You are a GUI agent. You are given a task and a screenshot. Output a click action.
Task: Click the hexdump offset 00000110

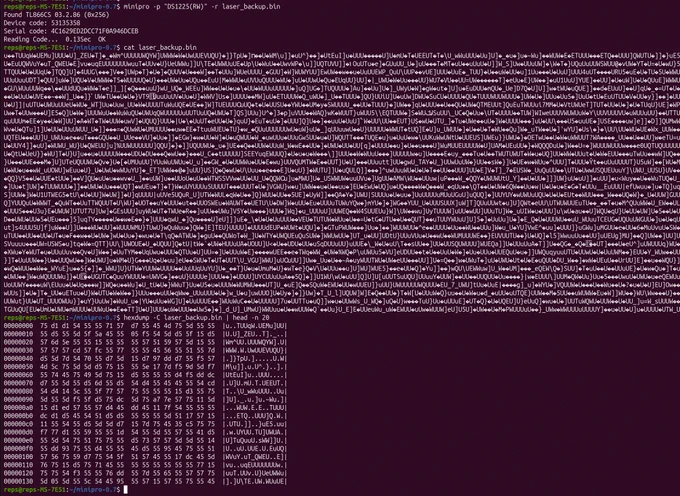click(x=18, y=465)
